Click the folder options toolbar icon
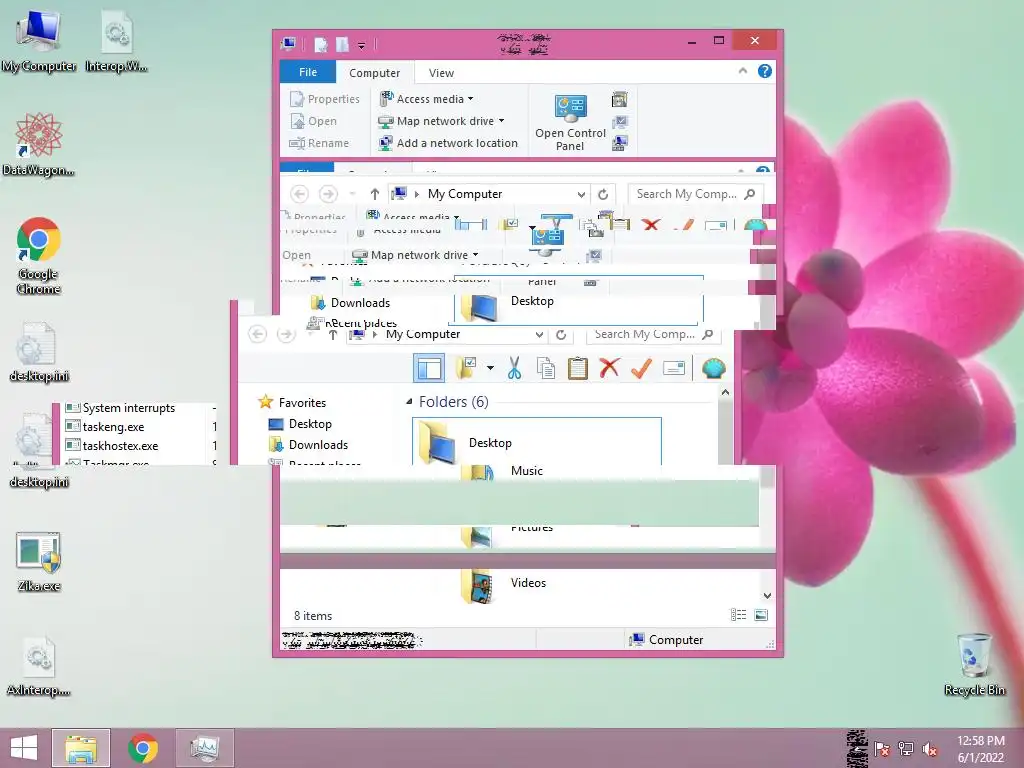Viewport: 1024px width, 768px height. pos(466,368)
